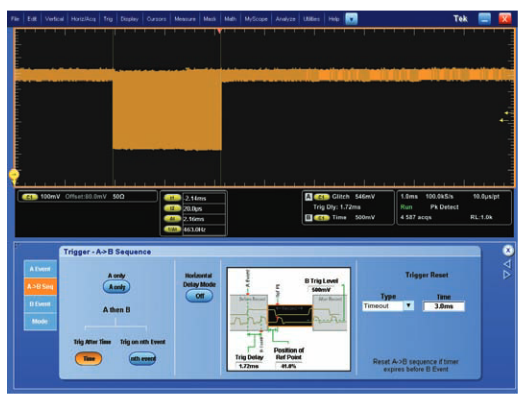The height and width of the screenshot is (397, 525).
Task: Select the A only trigger button
Action: pyautogui.click(x=117, y=287)
